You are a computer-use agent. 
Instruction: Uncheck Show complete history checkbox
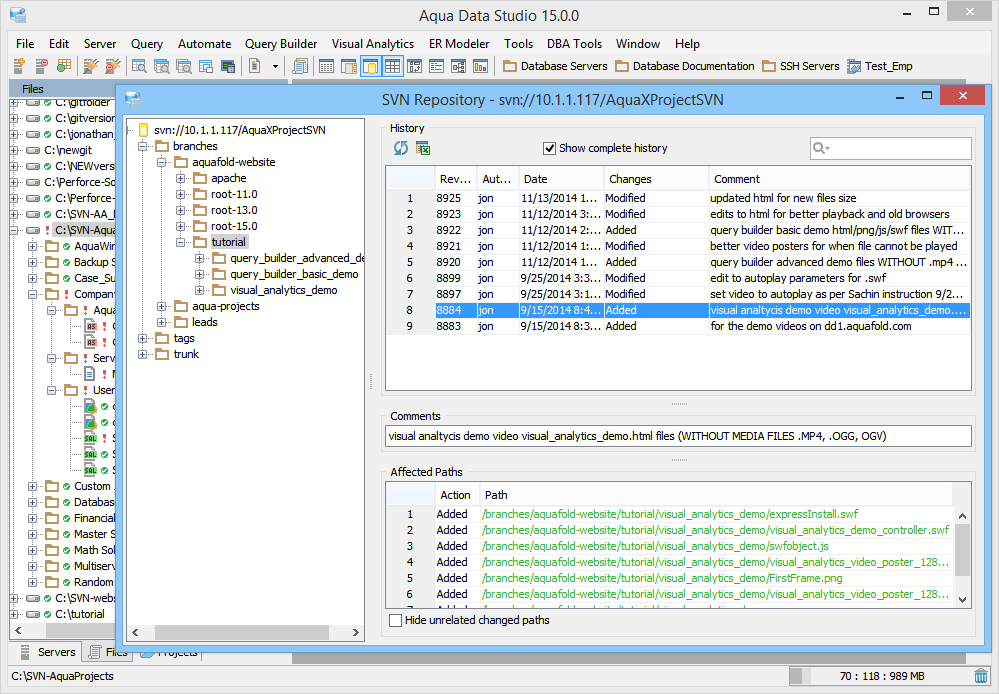point(549,148)
